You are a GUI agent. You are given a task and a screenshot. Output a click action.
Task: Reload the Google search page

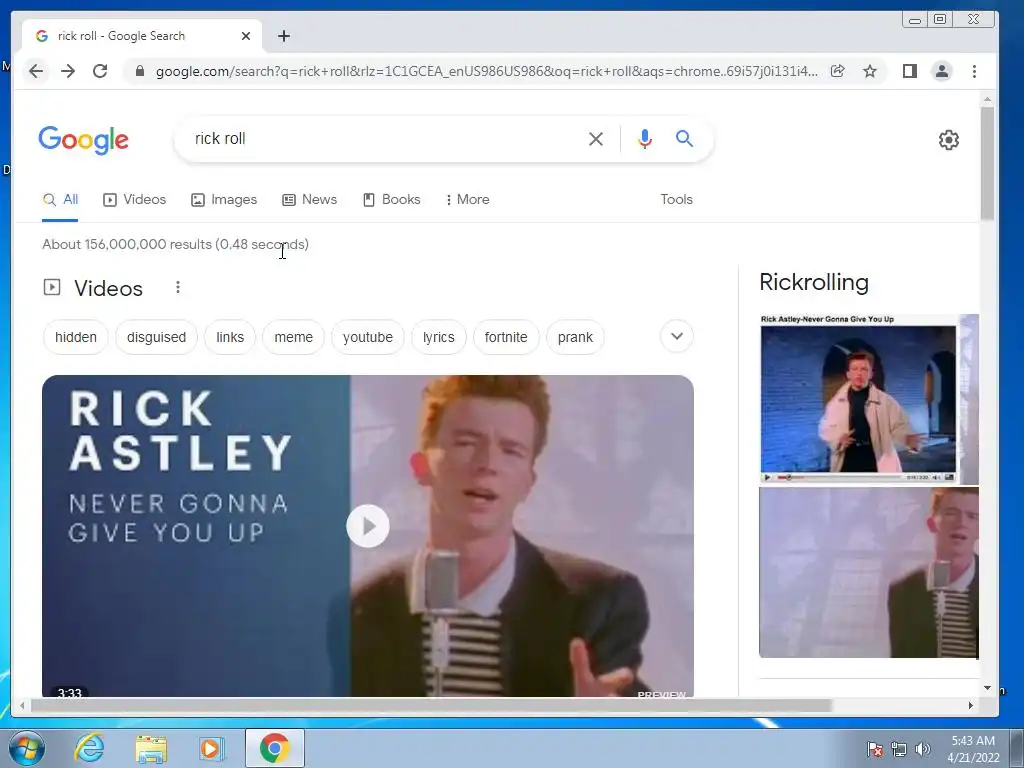pyautogui.click(x=100, y=71)
